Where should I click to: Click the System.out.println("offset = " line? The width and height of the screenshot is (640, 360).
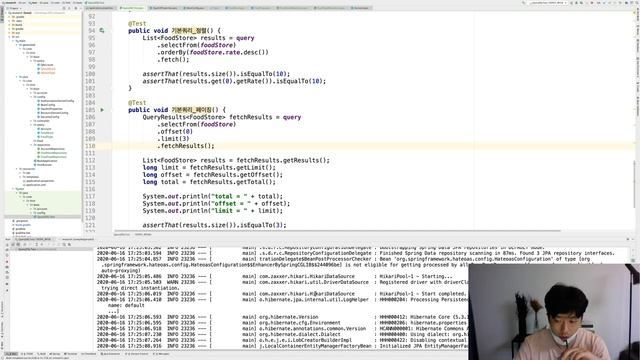pos(216,204)
